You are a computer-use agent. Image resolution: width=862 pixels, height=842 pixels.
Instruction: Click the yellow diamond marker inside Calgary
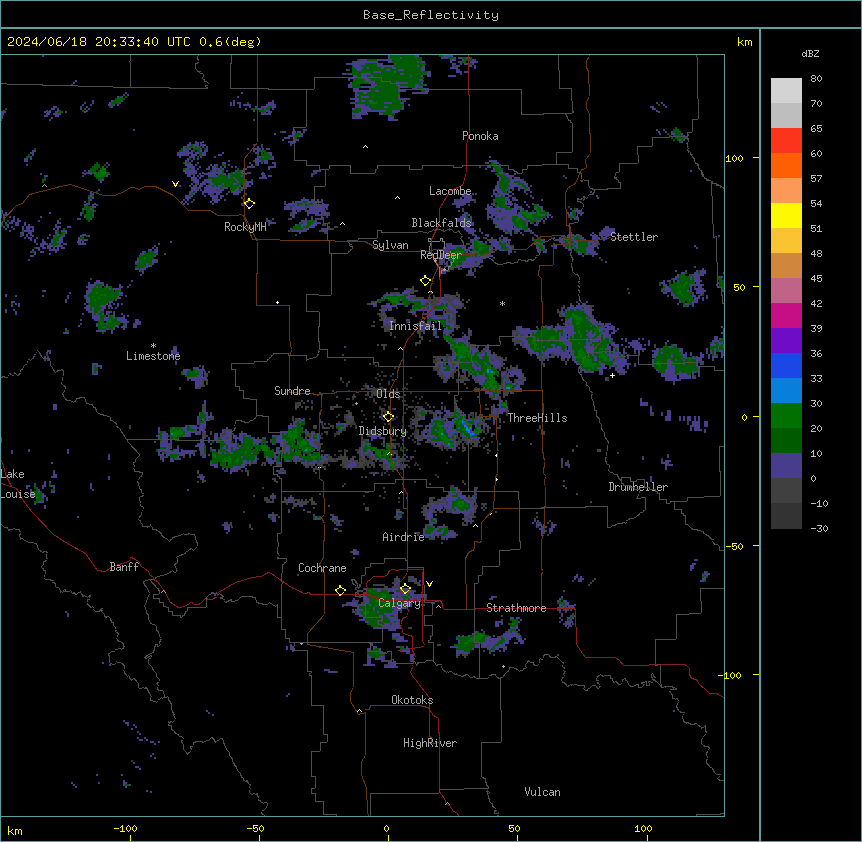[405, 589]
